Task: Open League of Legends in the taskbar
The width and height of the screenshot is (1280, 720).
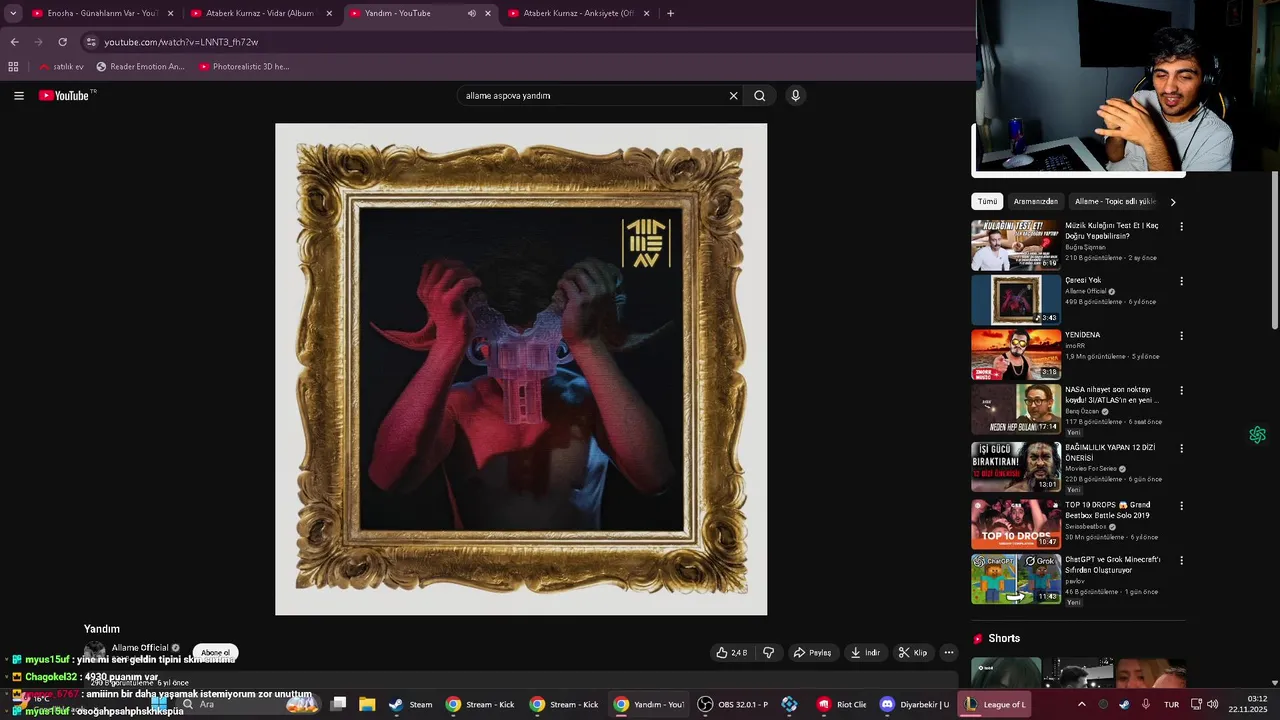Action: tap(995, 704)
